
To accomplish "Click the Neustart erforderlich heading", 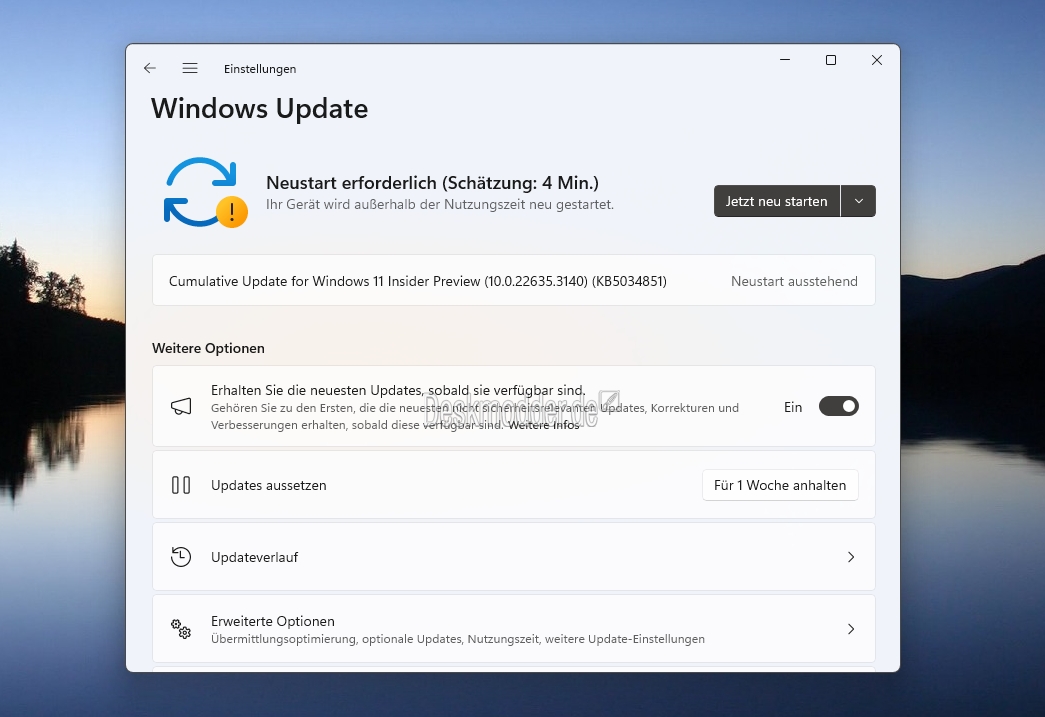I will (433, 183).
